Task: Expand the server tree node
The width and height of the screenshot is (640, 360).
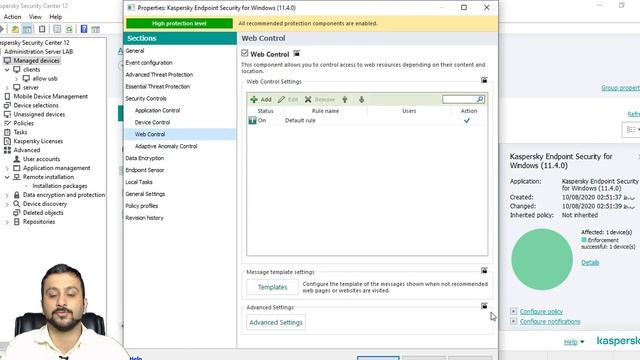Action: (7, 87)
